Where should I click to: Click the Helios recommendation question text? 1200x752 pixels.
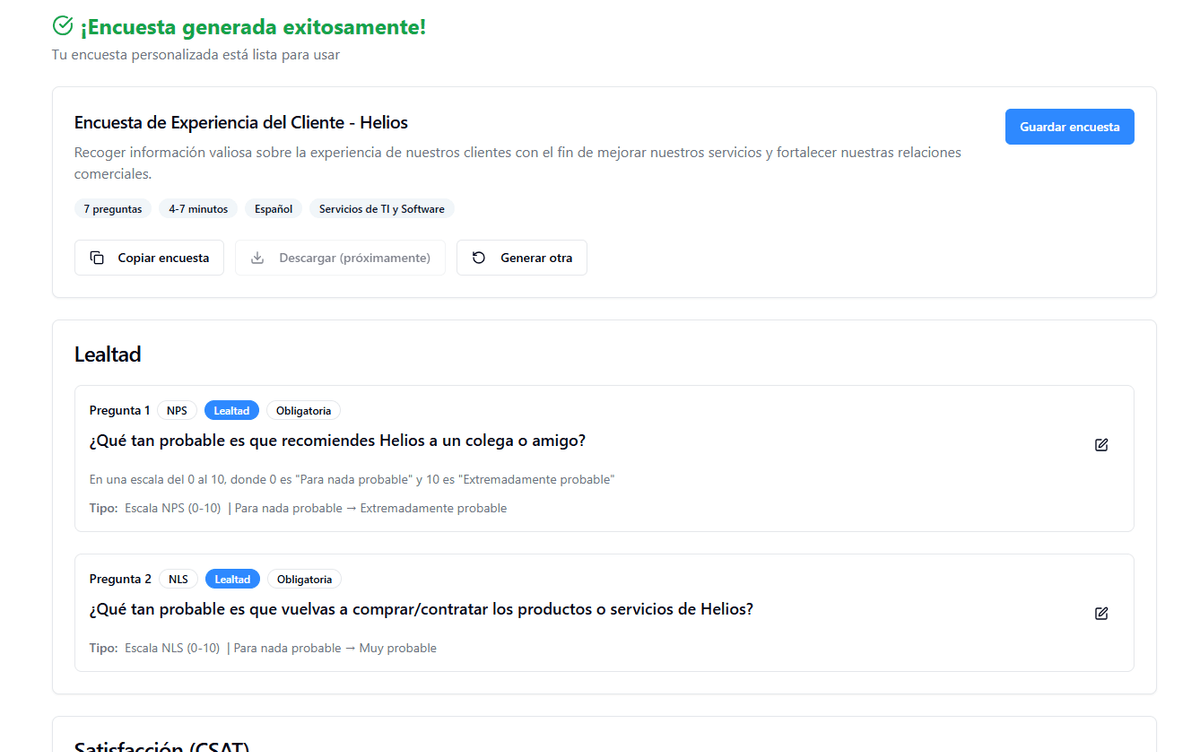pos(337,441)
